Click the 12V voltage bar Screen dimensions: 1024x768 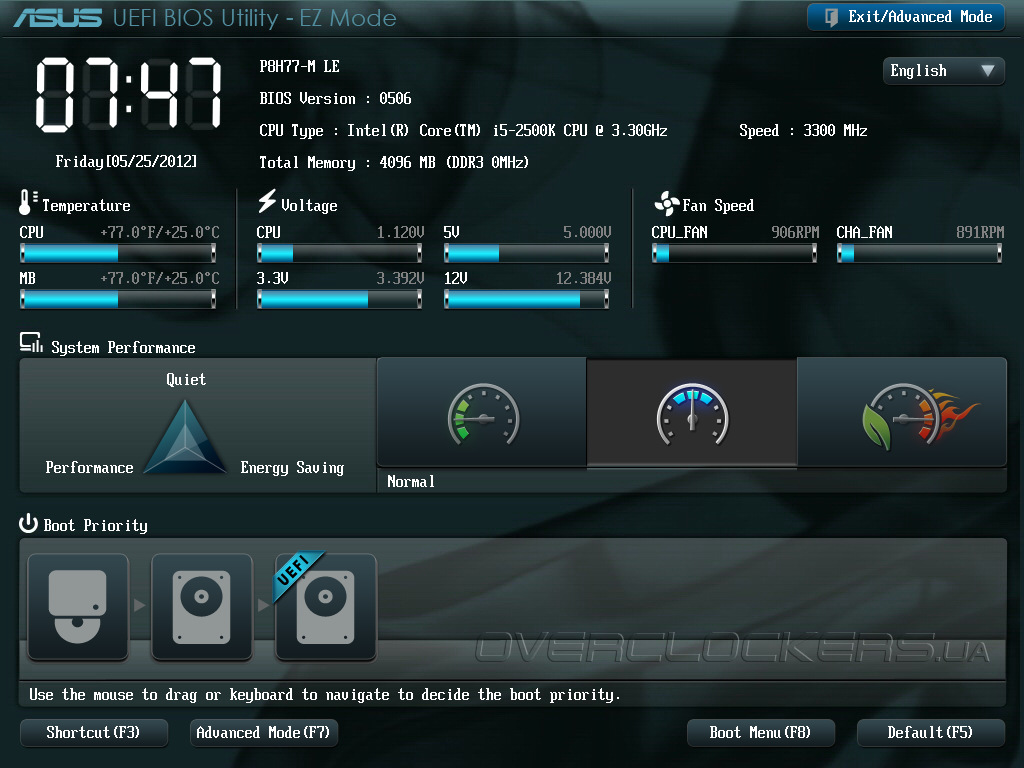(x=526, y=299)
